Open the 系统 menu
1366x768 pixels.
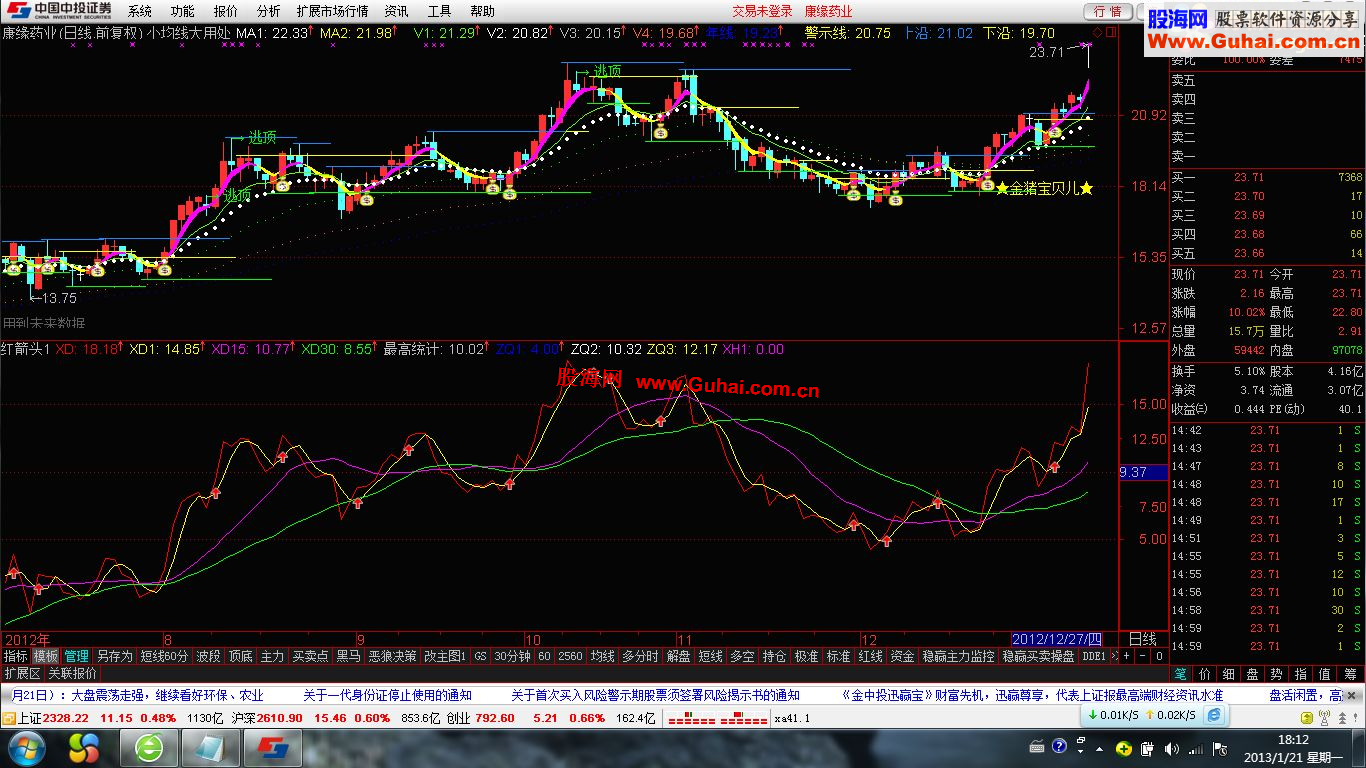140,11
